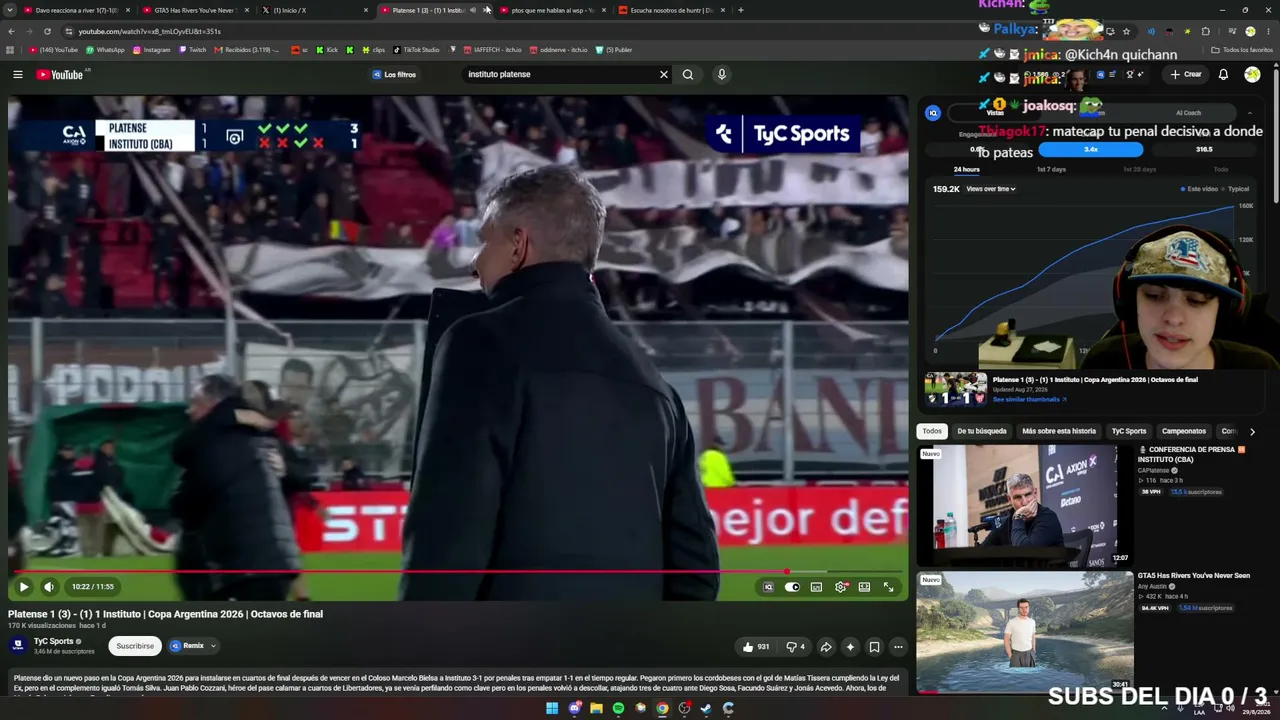
Task: Open the account avatar menu
Action: (1252, 74)
